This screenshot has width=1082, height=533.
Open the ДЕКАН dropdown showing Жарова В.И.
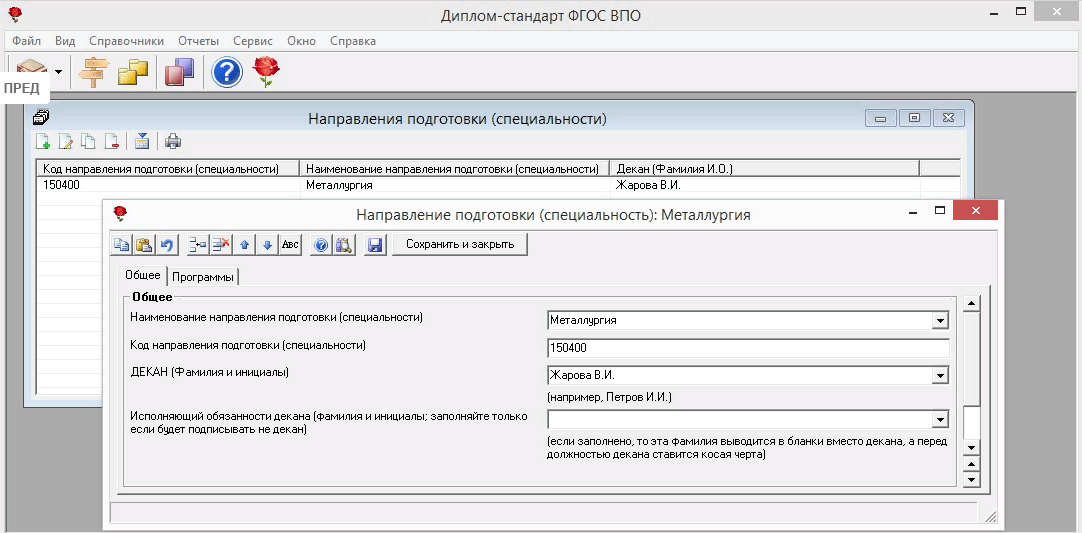point(939,376)
